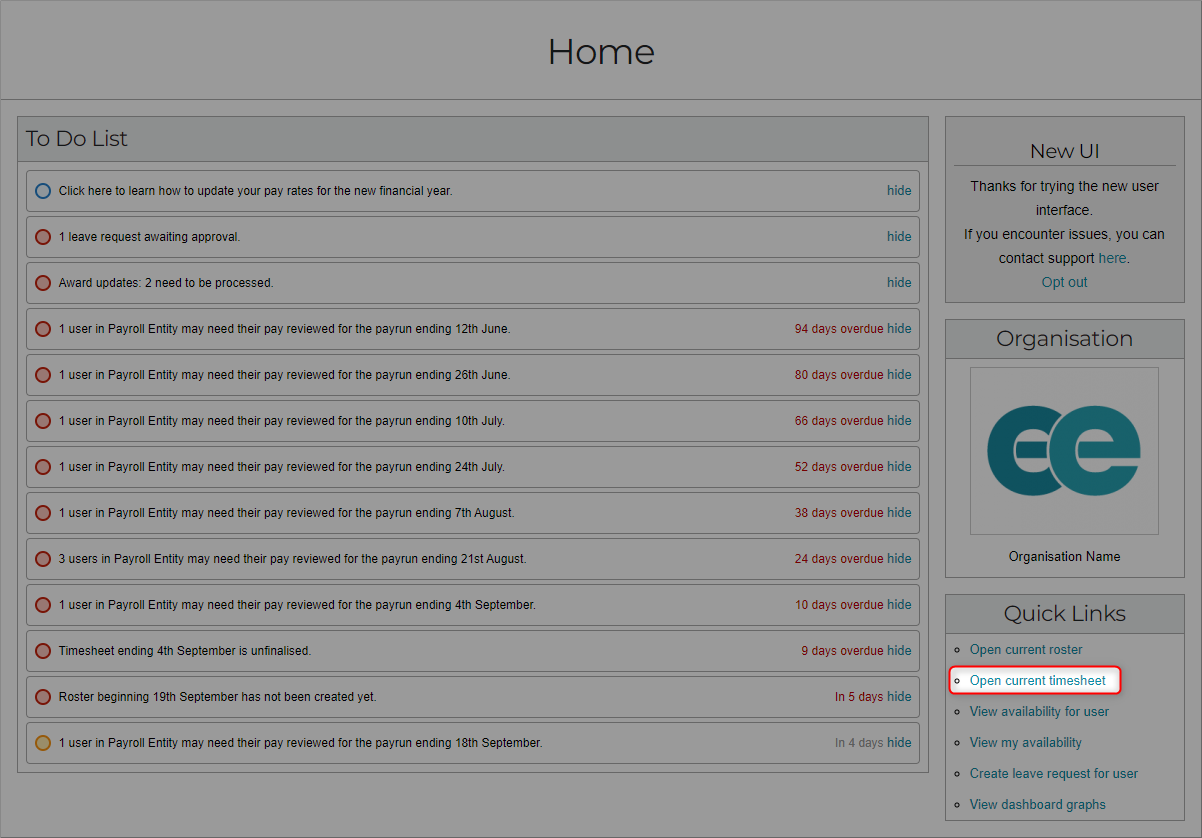
Task: Click the 'Organisation' panel heading
Action: [x=1064, y=338]
